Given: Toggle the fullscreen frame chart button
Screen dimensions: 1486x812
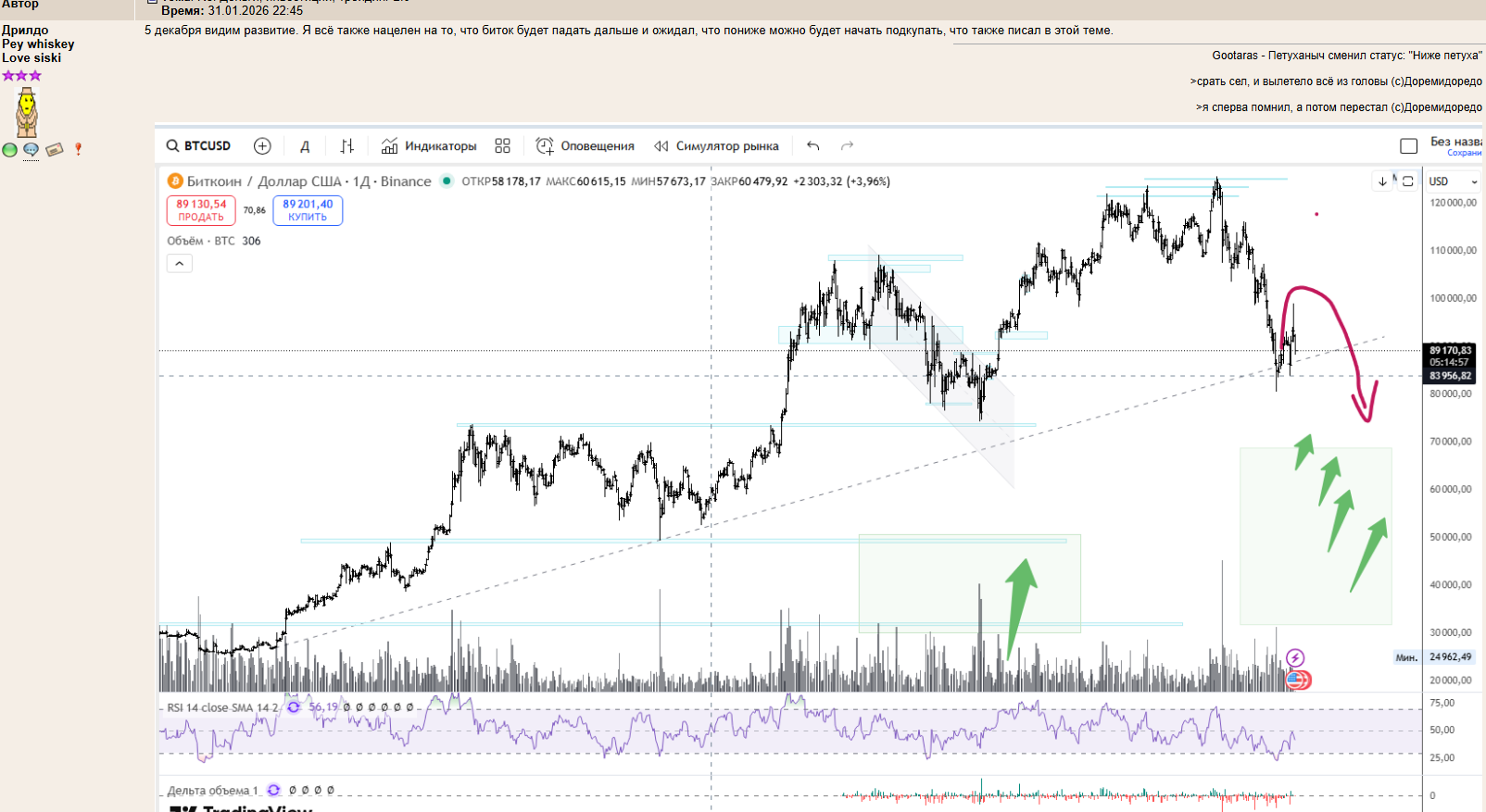Looking at the screenshot, I should [x=1408, y=181].
